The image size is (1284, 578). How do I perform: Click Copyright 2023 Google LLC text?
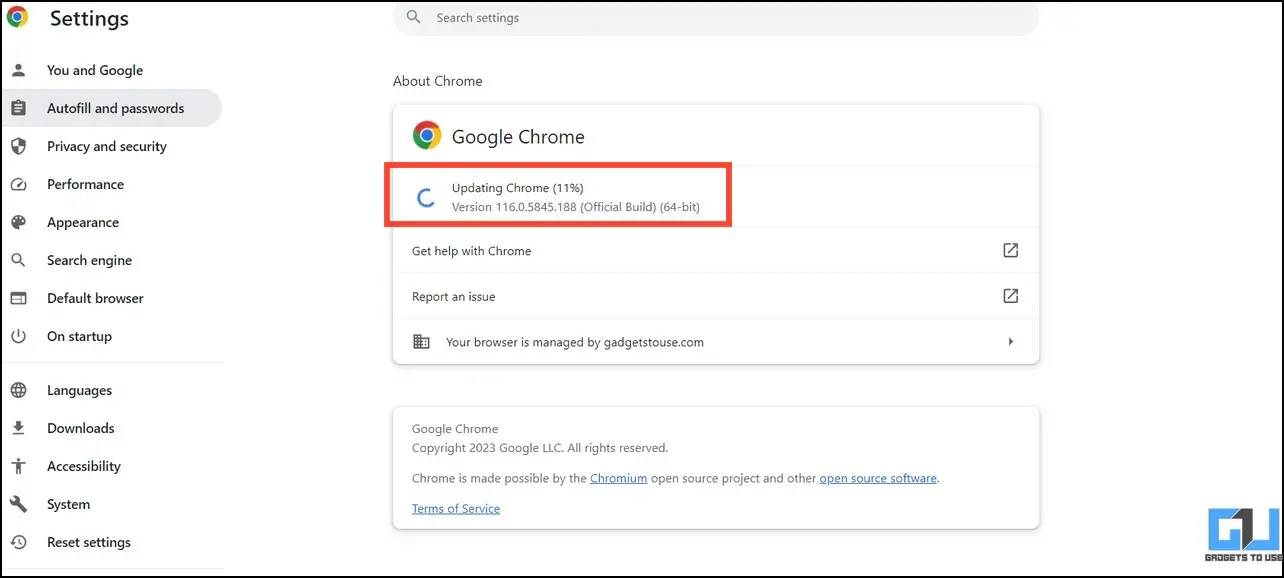pyautogui.click(x=540, y=447)
